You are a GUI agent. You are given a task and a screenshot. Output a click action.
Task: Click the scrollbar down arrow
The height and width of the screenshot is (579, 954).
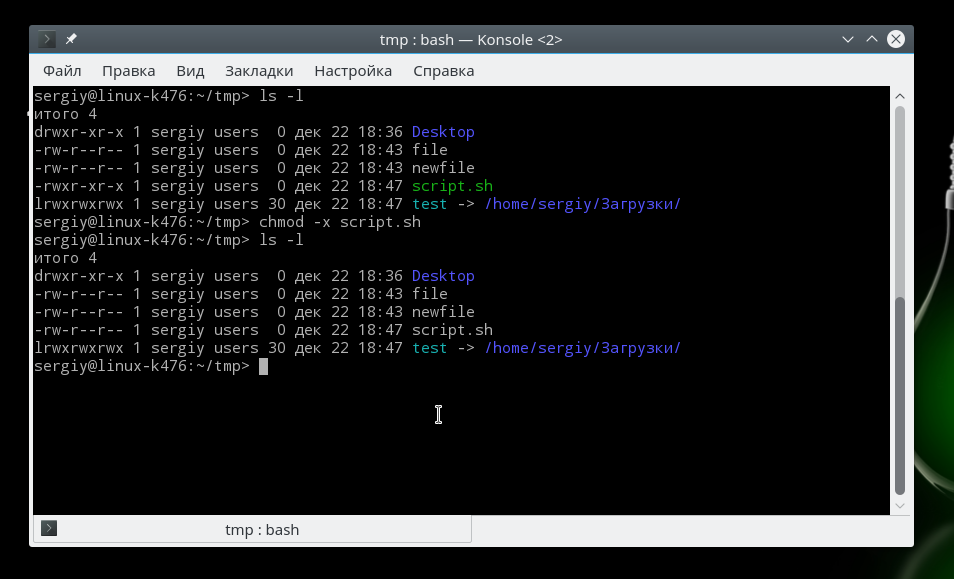click(x=900, y=506)
